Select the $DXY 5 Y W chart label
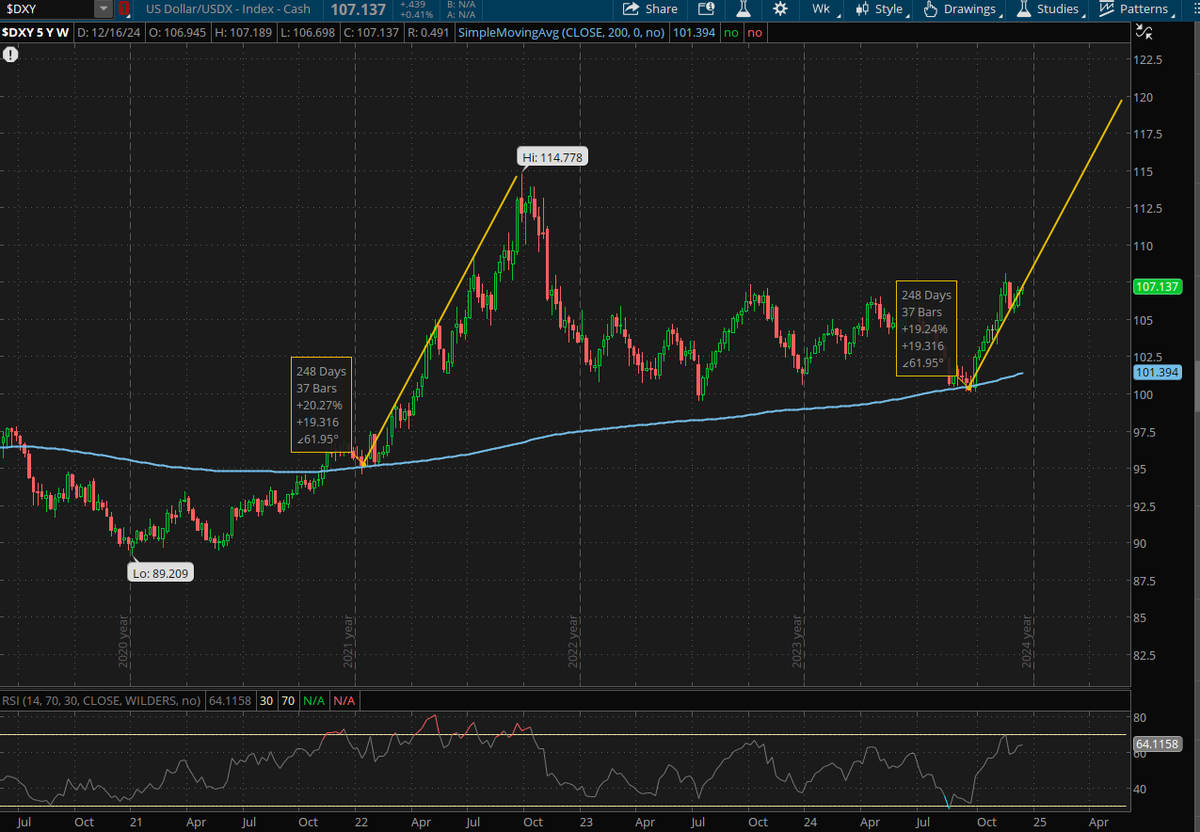This screenshot has height=832, width=1200. point(35,33)
